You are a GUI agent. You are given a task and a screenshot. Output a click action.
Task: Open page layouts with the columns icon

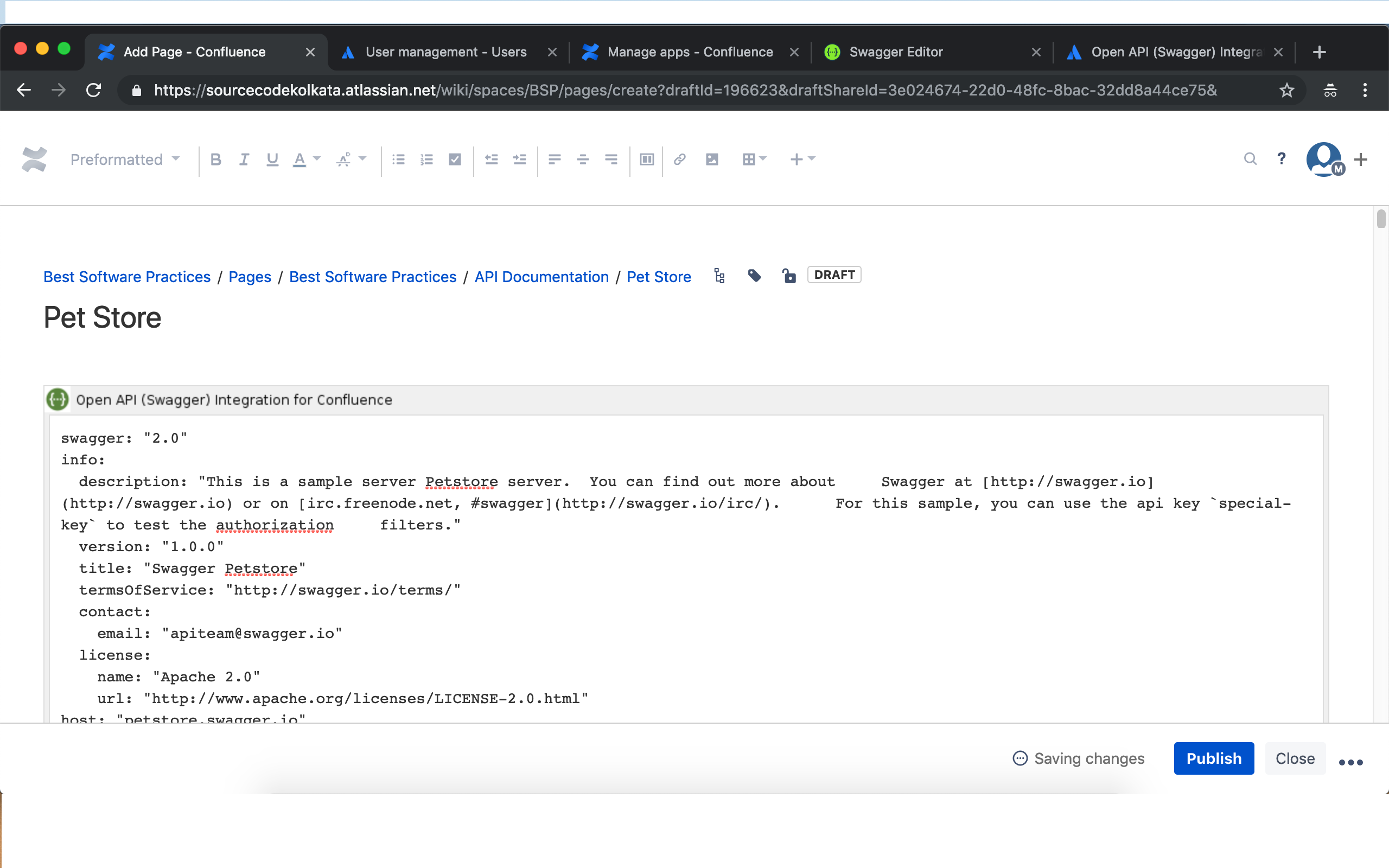tap(646, 159)
